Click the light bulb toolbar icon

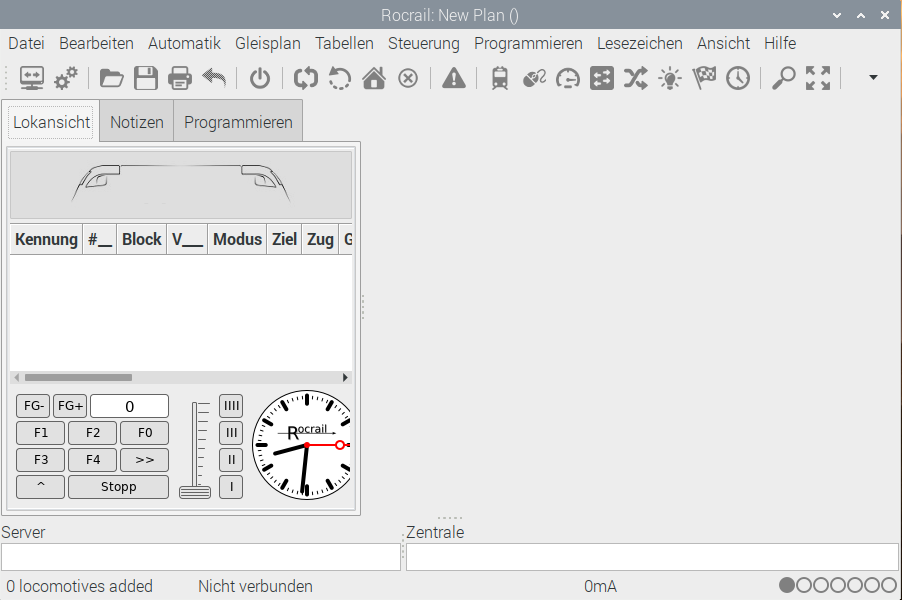point(669,78)
